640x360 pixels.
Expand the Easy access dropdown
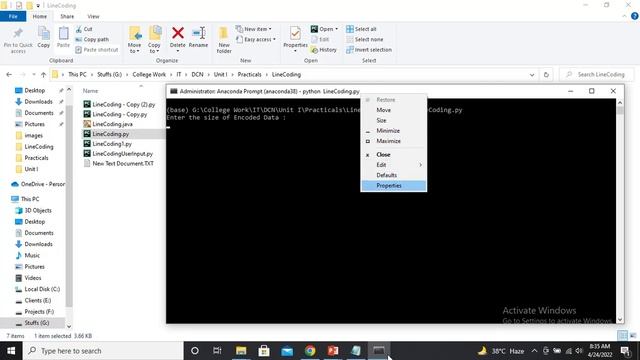coord(256,40)
